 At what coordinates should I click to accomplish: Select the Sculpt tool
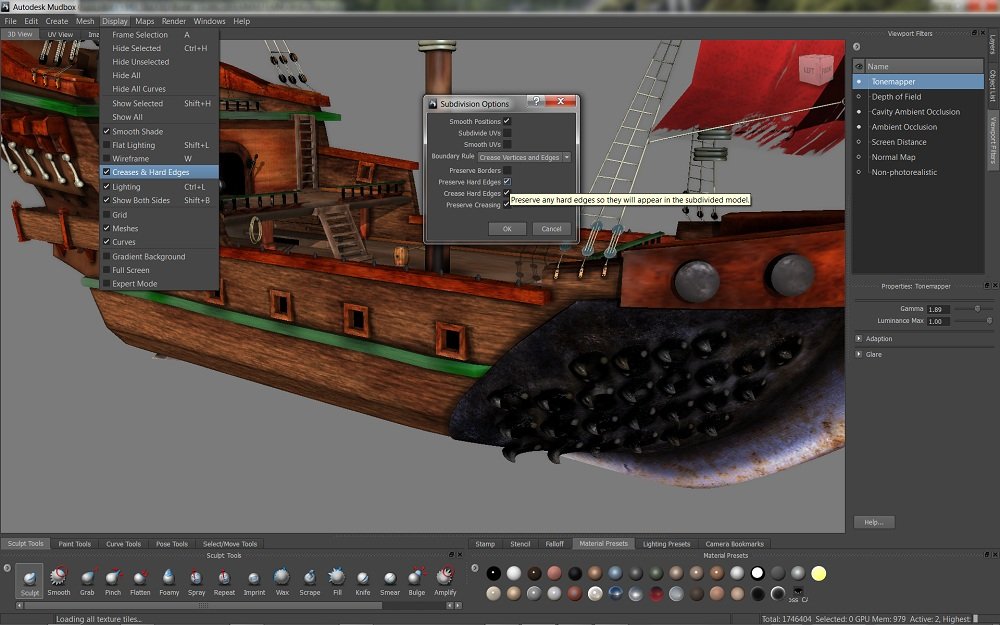[x=28, y=578]
